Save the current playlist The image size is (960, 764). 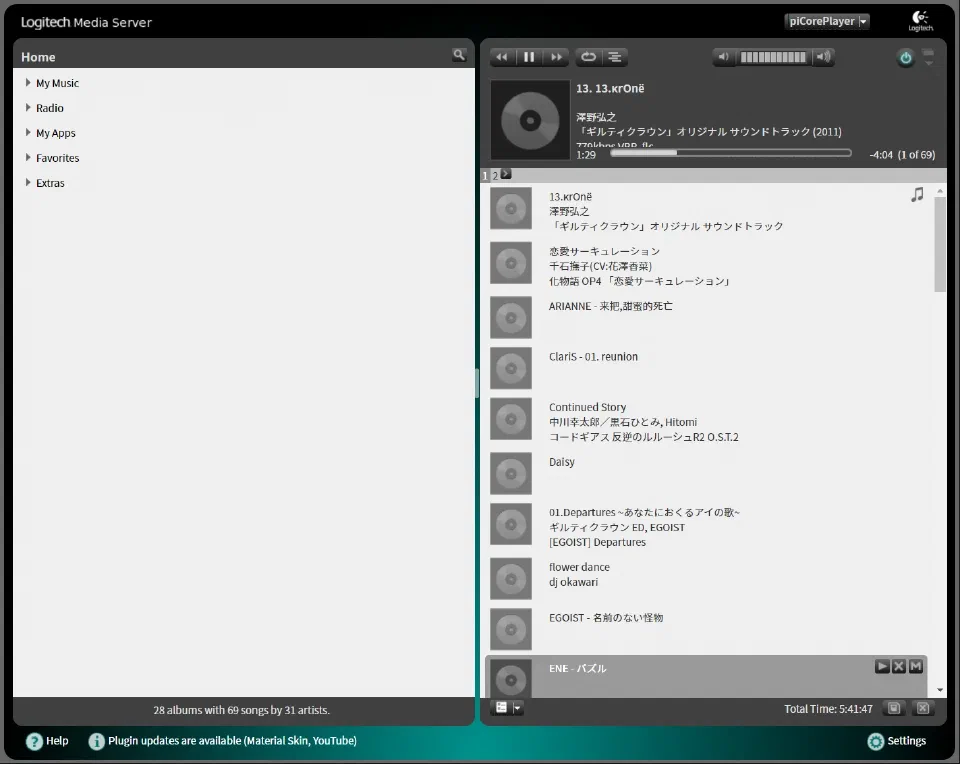point(894,708)
